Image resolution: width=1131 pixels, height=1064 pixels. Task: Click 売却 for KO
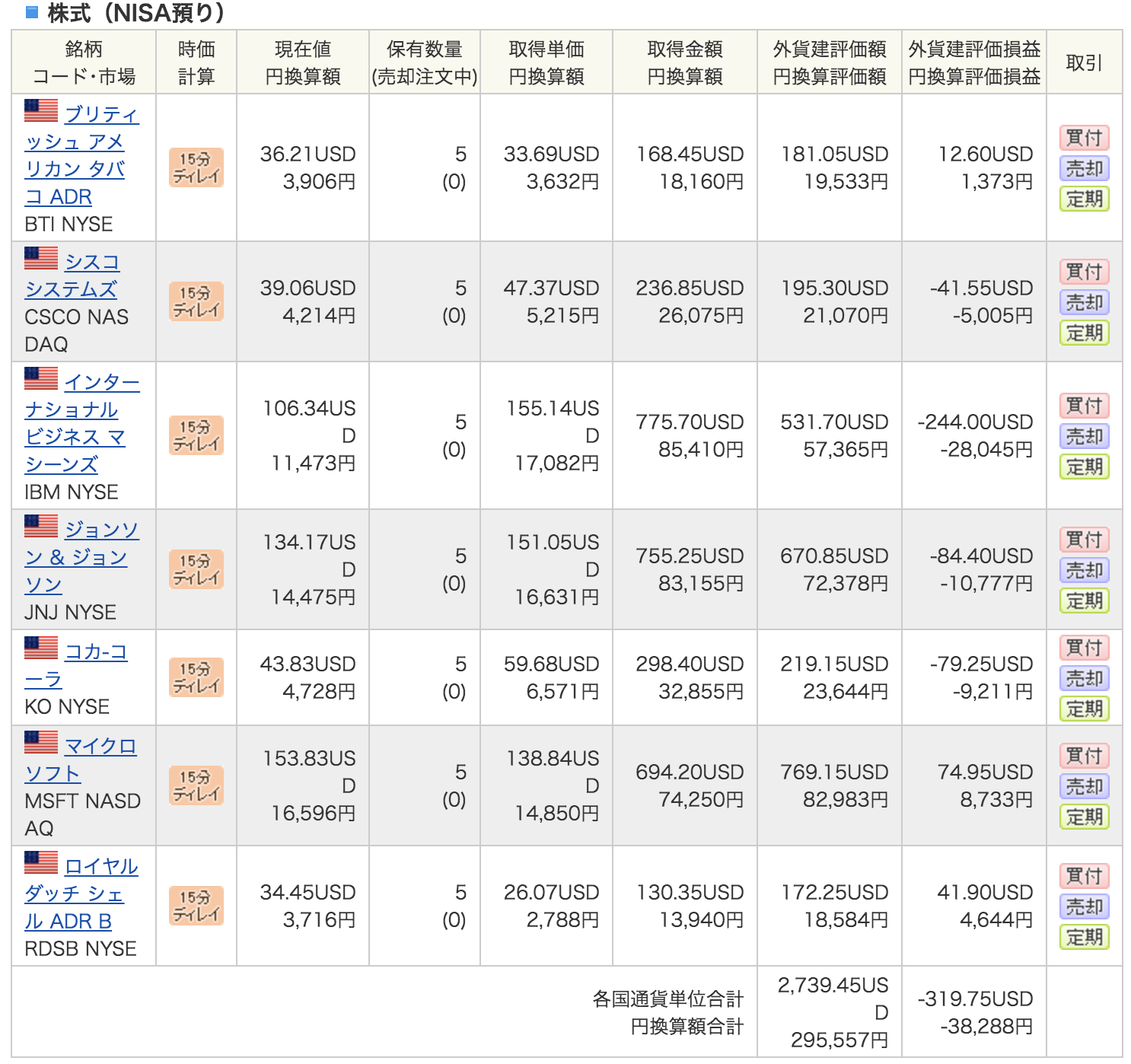pyautogui.click(x=1085, y=678)
